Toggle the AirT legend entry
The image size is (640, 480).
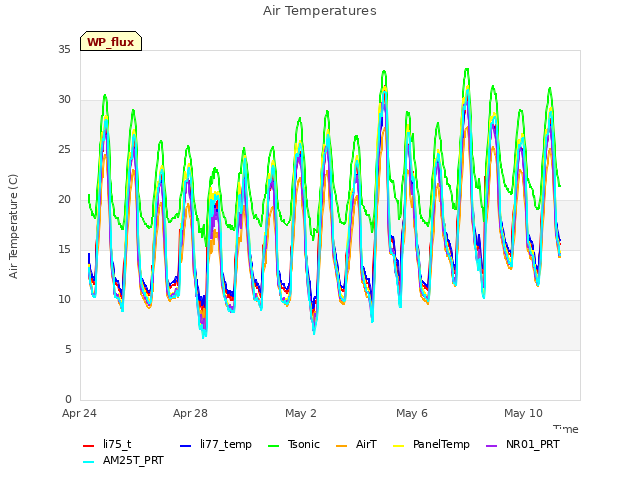[x=356, y=444]
